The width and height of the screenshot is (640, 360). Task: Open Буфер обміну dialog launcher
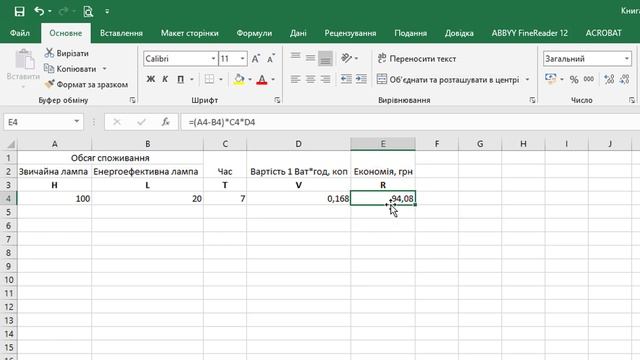132,100
